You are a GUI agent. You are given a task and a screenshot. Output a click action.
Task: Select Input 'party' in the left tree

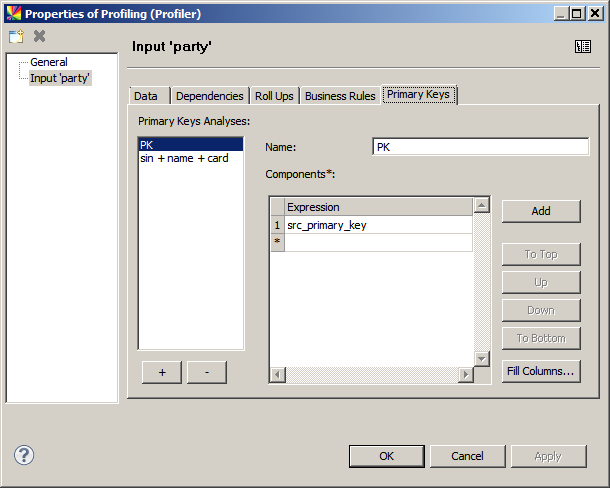coord(60,78)
